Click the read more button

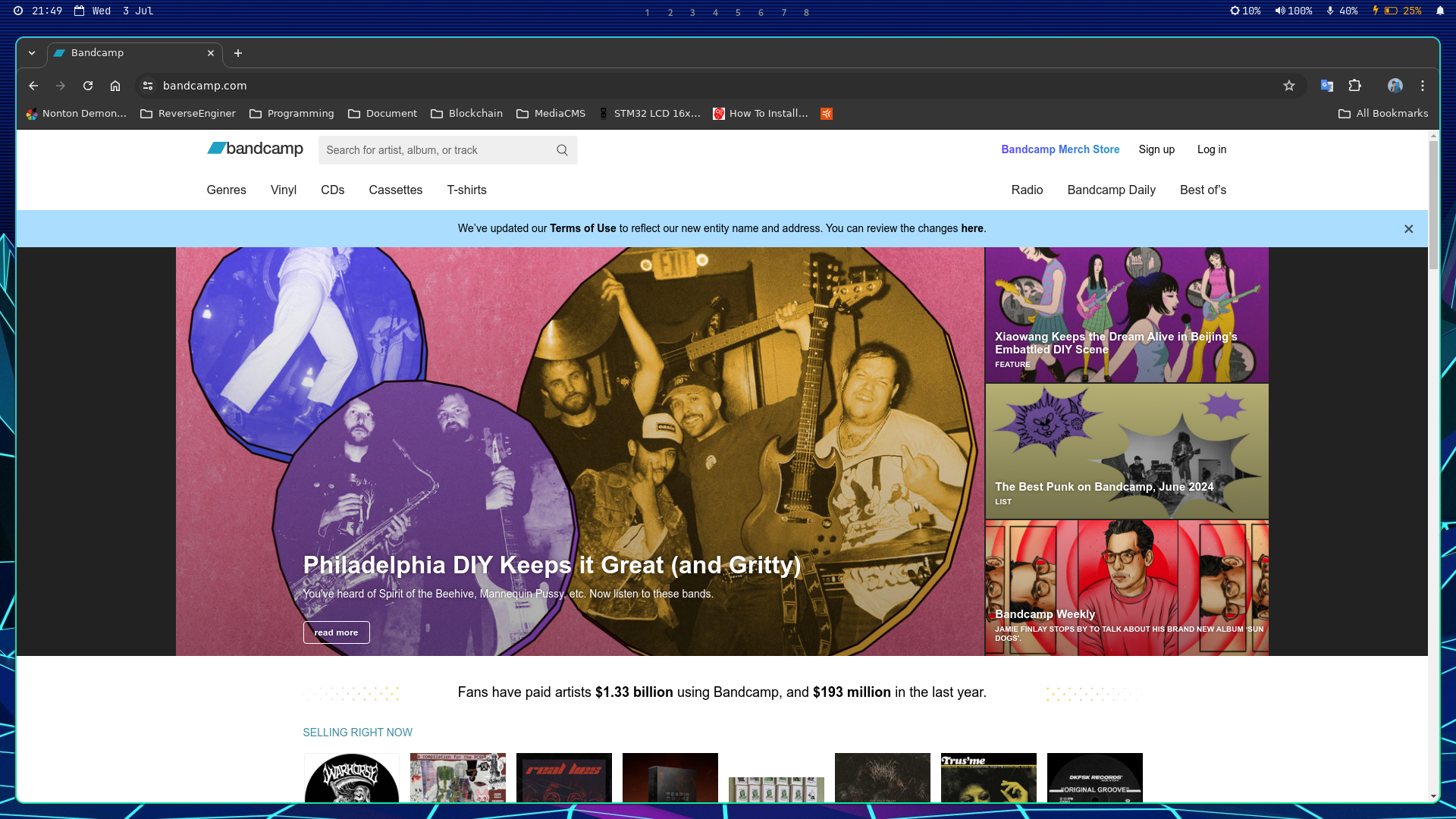[x=336, y=632]
